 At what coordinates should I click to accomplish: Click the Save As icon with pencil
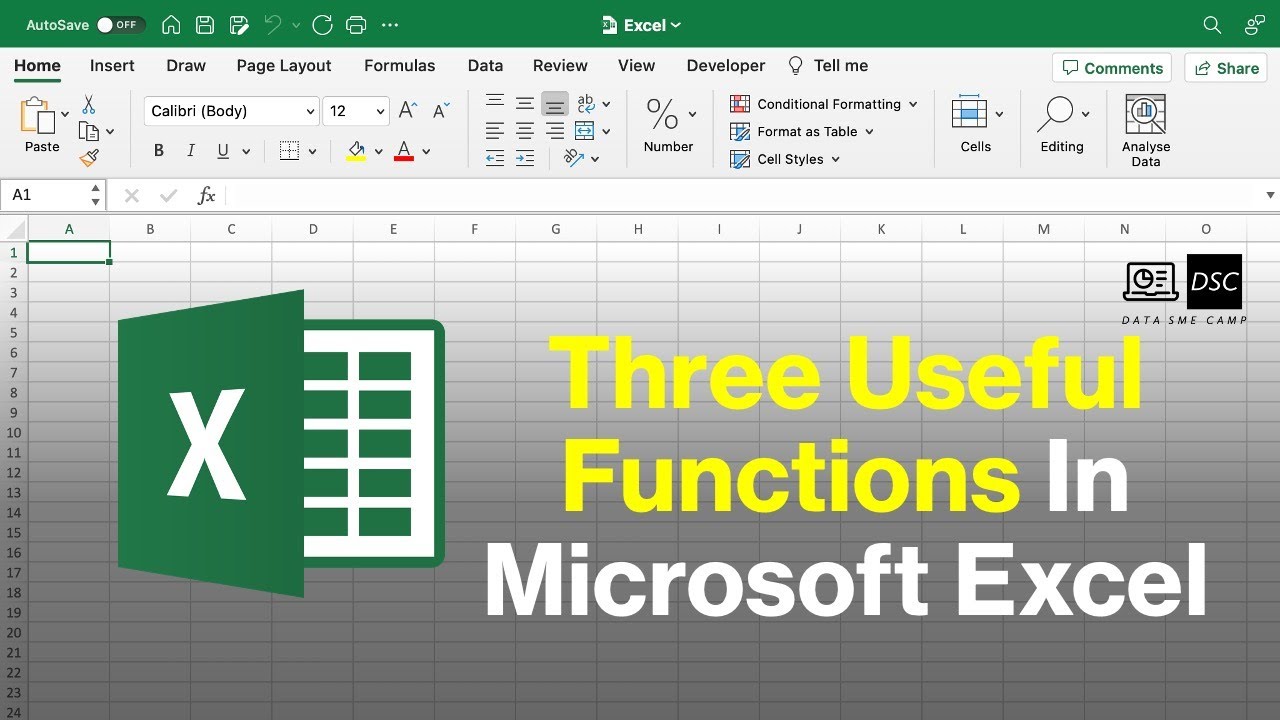coord(238,25)
